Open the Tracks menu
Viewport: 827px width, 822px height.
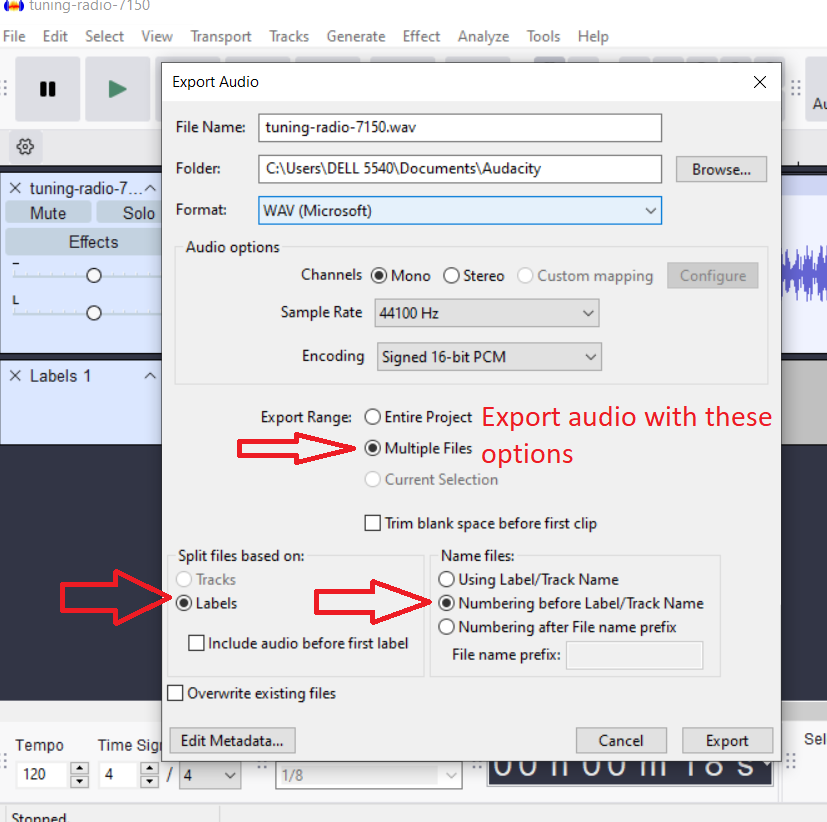[x=289, y=36]
